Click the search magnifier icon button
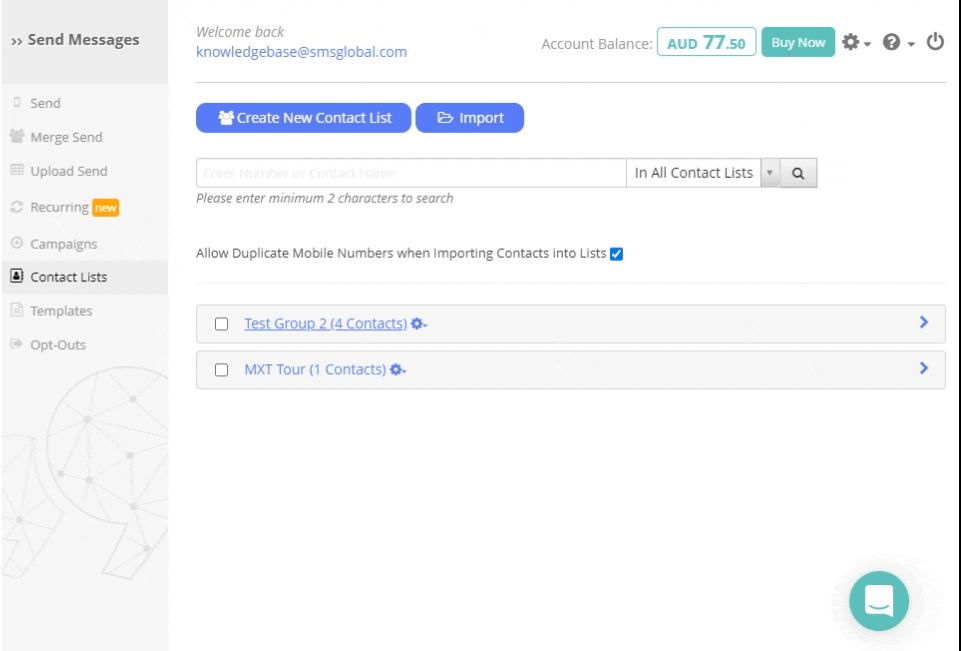Viewport: 961px width, 651px height. pos(798,173)
